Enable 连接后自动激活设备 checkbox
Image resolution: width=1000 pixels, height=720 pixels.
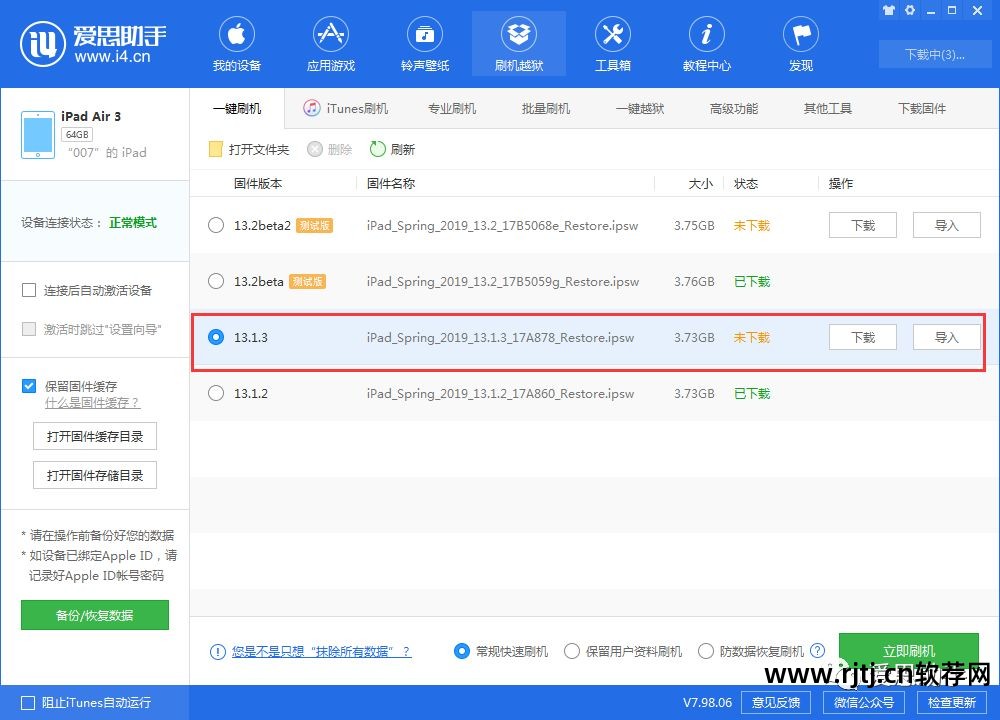pos(29,290)
